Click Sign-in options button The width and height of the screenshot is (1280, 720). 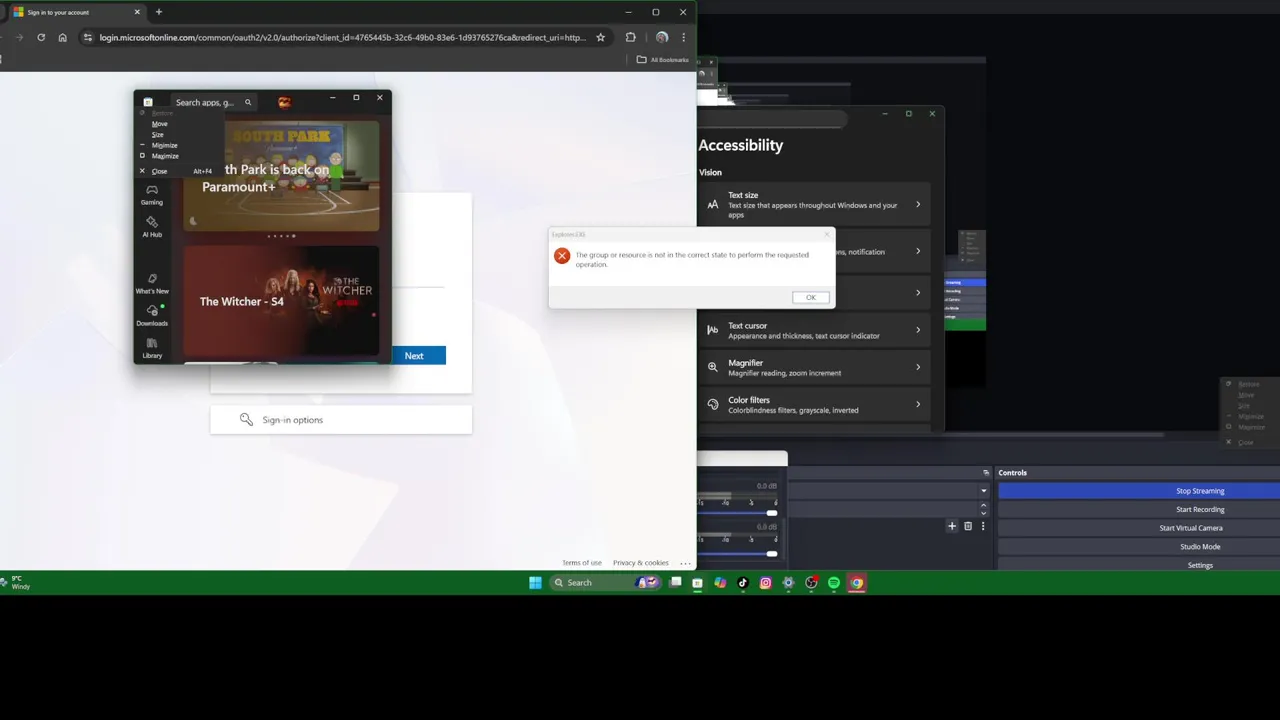pyautogui.click(x=341, y=420)
